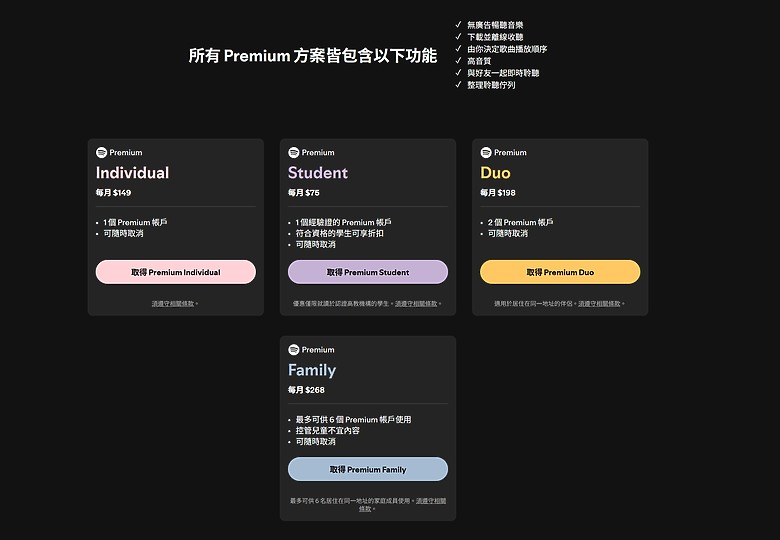Click the 每月 $268 price
780x540 pixels.
pos(306,390)
